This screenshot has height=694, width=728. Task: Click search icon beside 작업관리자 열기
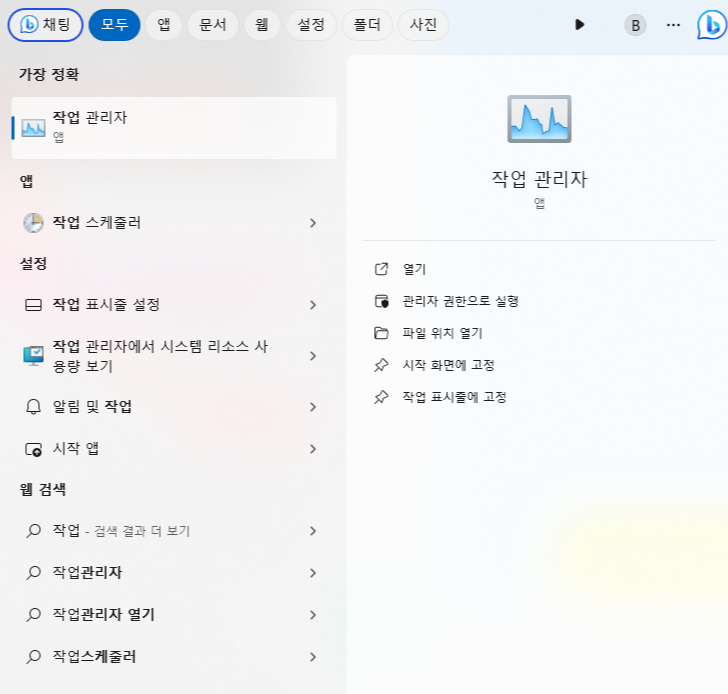[x=33, y=615]
